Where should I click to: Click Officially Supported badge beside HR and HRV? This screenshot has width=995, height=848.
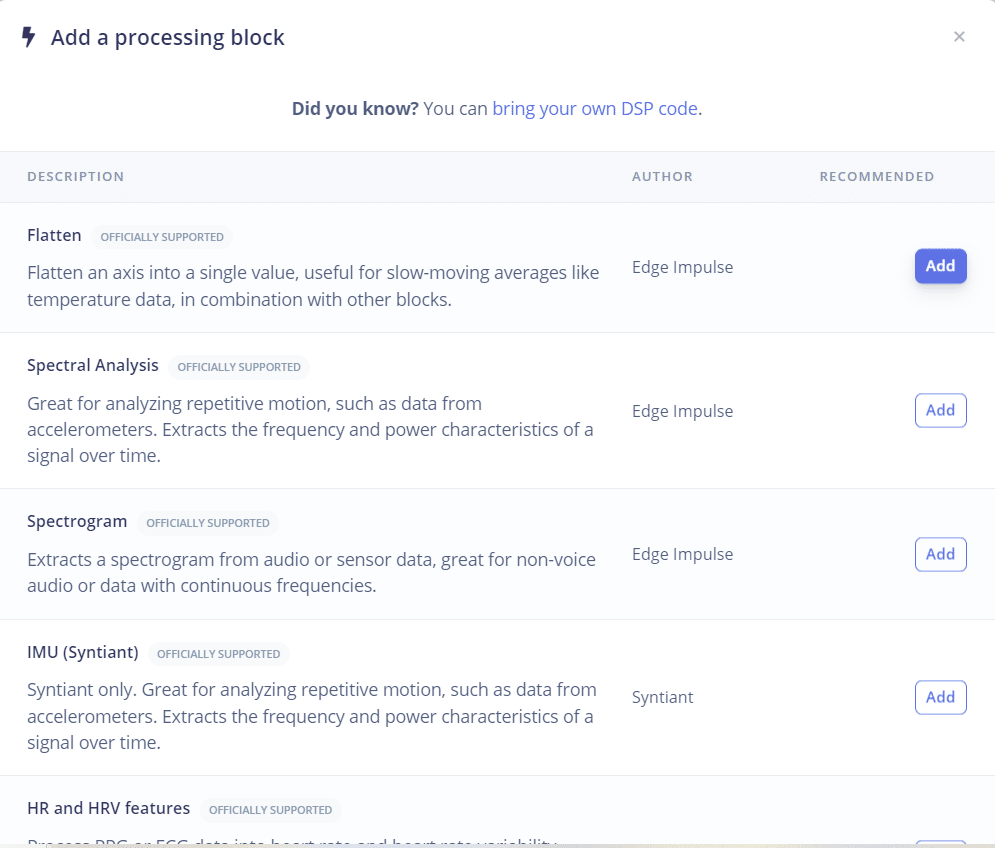(x=271, y=810)
